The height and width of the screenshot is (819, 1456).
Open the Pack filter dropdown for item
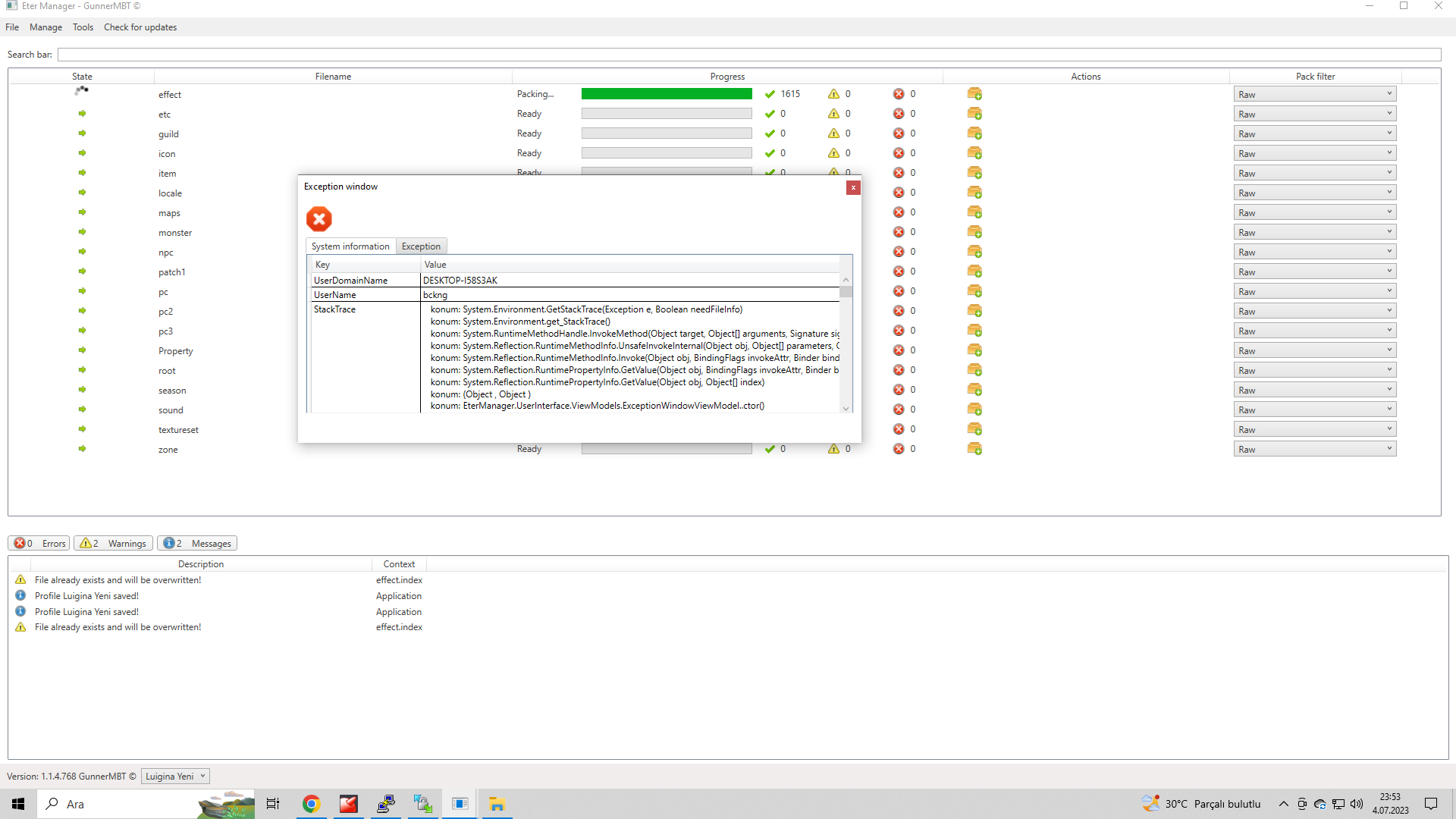(x=1315, y=173)
